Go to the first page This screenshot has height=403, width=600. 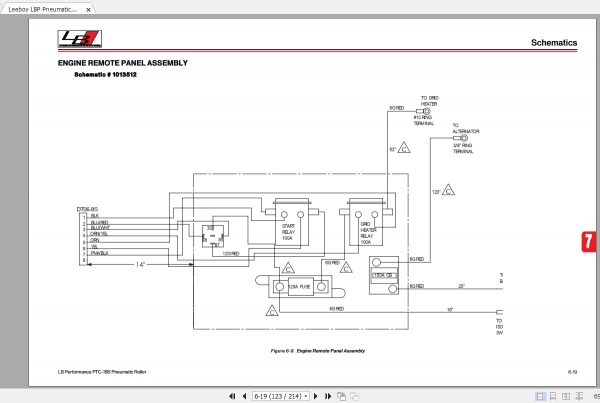232,396
